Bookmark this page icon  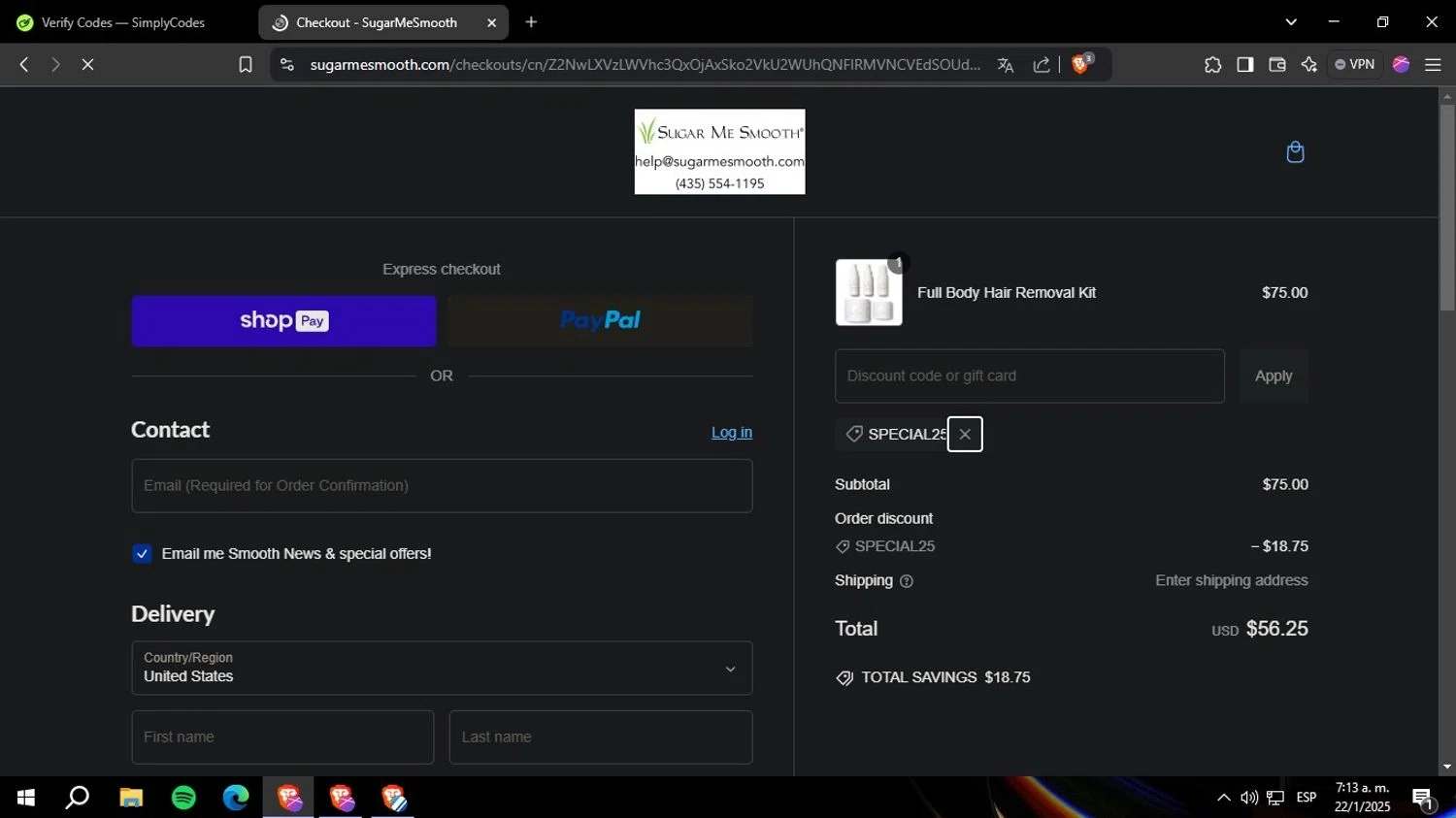[246, 64]
